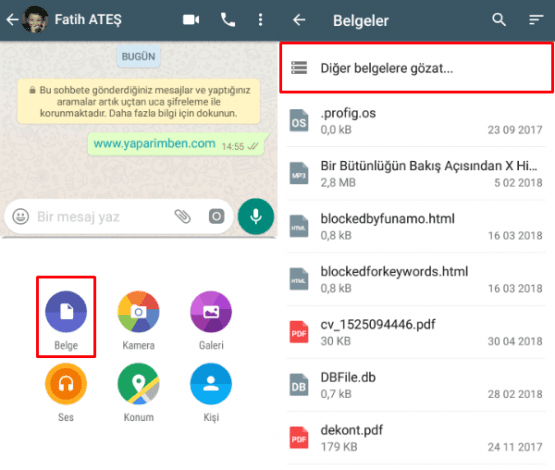Choose Galeri attachment option
555x470 pixels.
pos(211,320)
